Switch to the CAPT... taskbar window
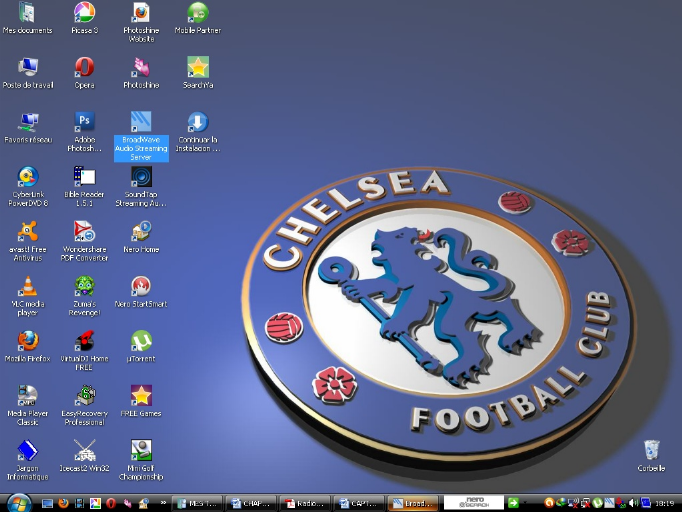 pos(359,503)
